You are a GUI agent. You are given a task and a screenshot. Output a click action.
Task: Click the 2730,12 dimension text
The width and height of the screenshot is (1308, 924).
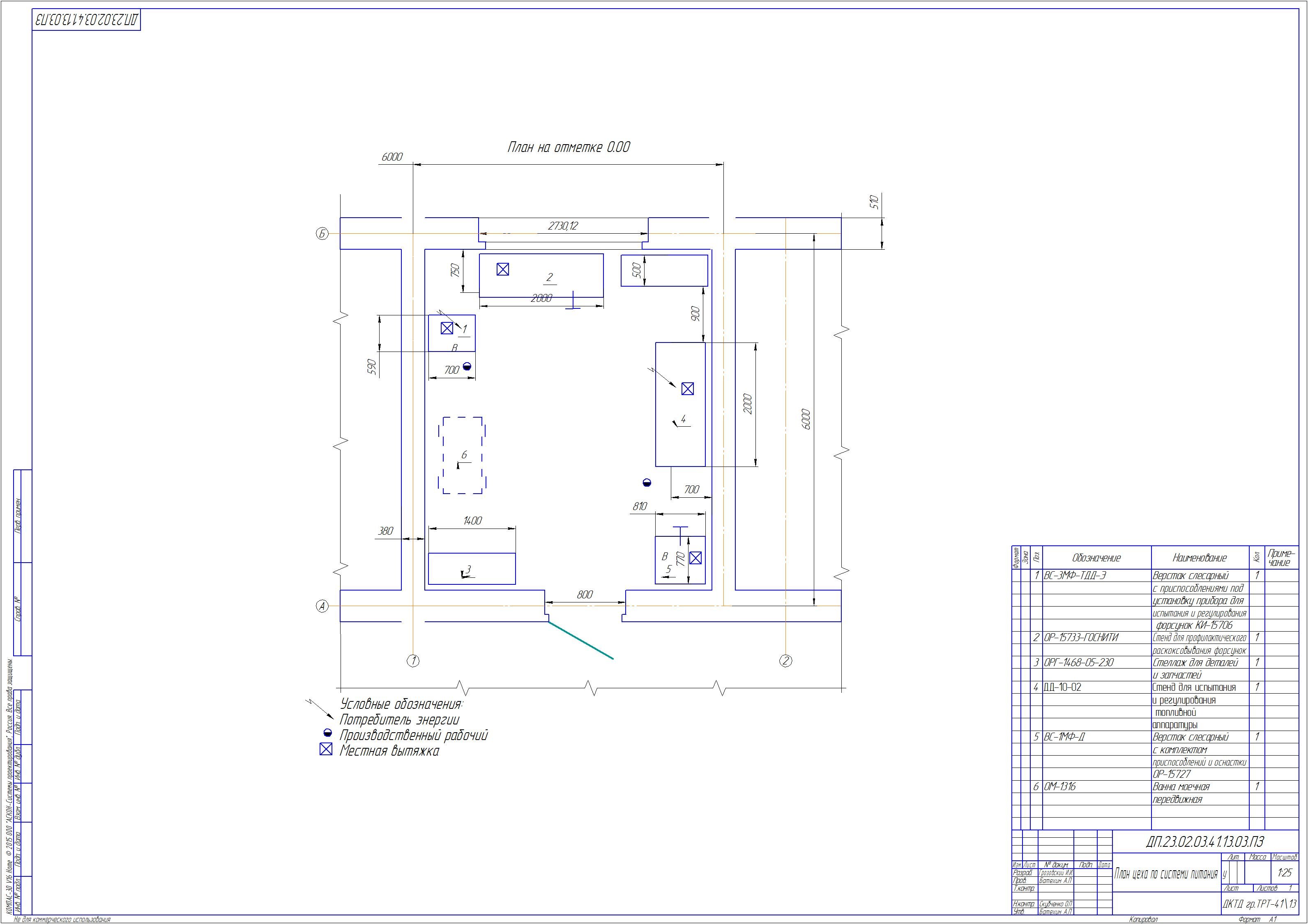click(563, 226)
